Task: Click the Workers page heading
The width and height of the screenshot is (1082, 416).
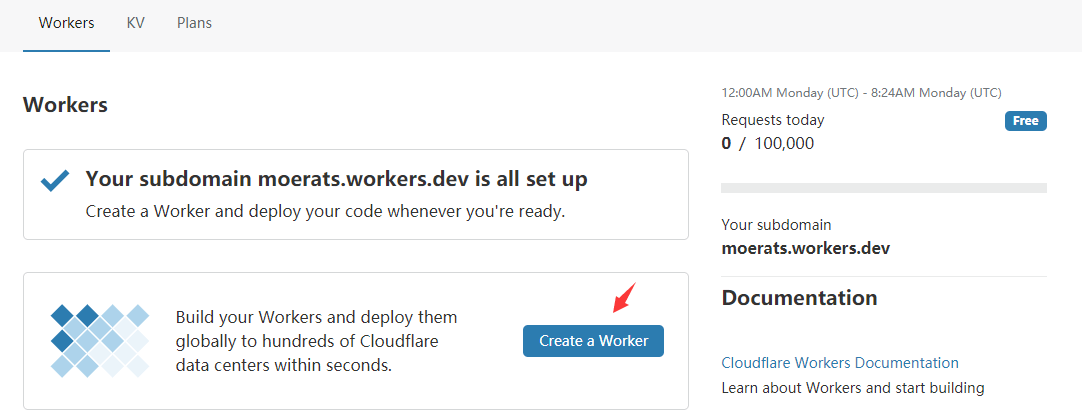Action: click(x=65, y=105)
